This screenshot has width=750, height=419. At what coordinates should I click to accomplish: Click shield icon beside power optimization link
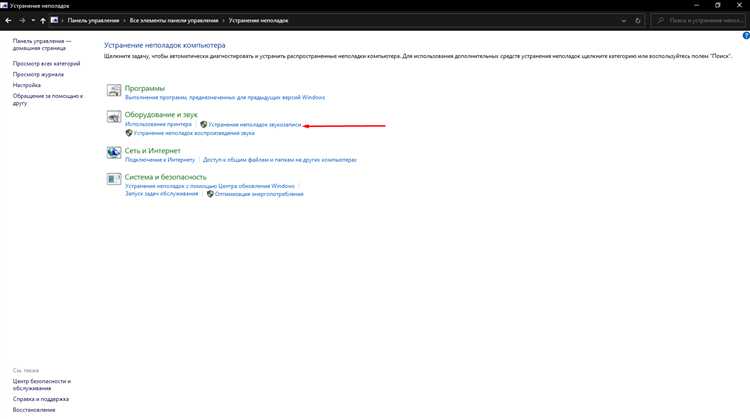click(x=210, y=194)
